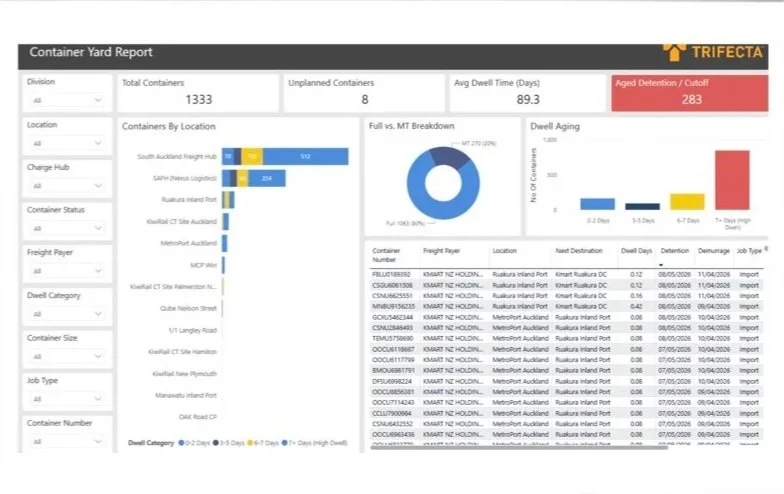The image size is (784, 494).
Task: Click the South Auckland Freight Hub axis label
Action: 176,156
